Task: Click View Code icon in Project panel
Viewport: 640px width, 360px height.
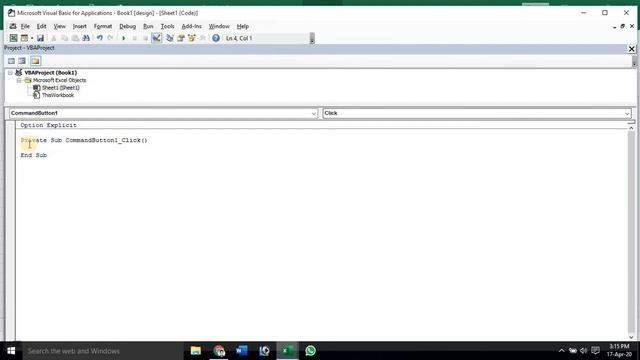Action: tap(11, 61)
